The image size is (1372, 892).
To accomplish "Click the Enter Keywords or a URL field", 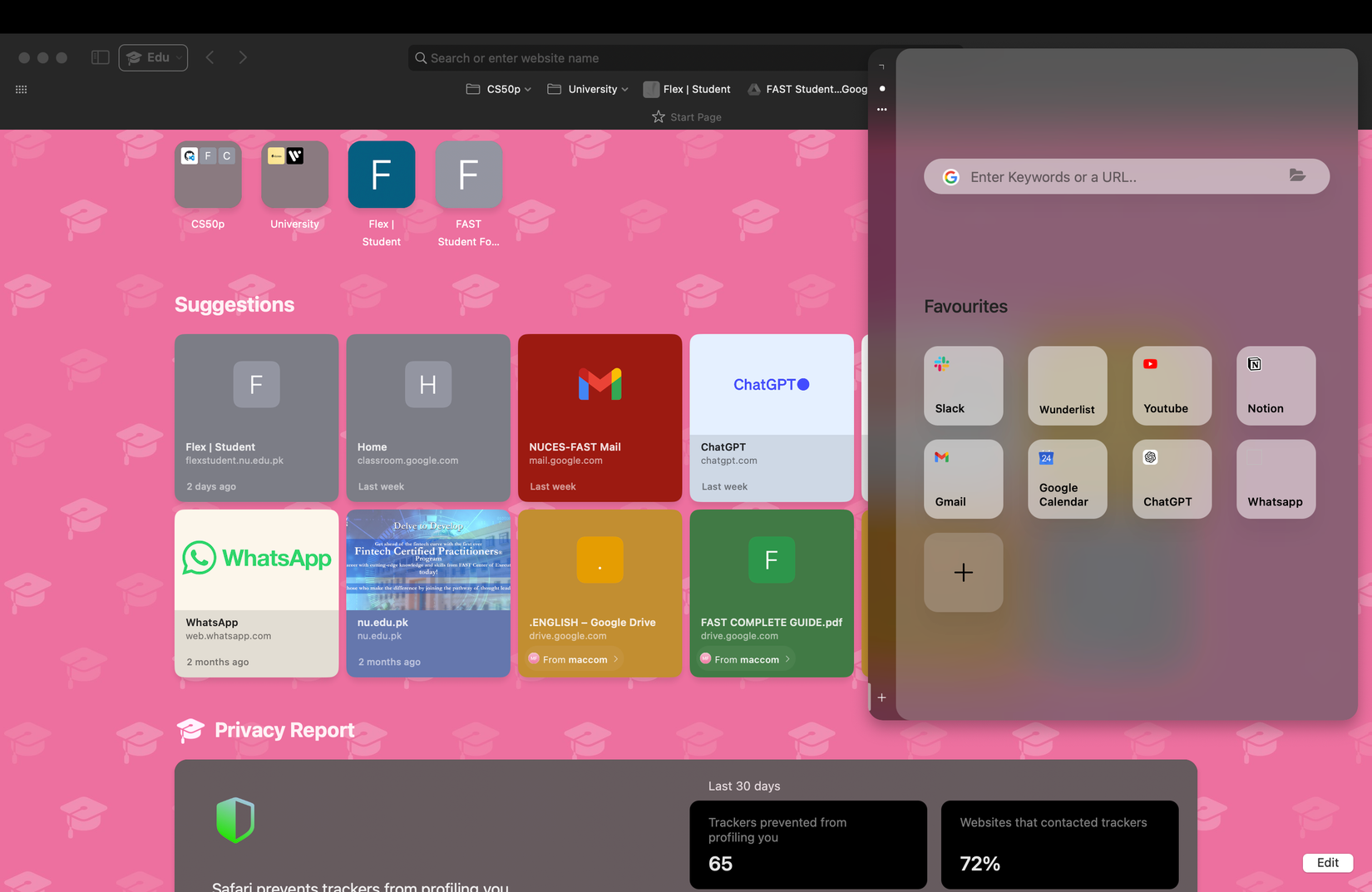I will (x=1127, y=176).
